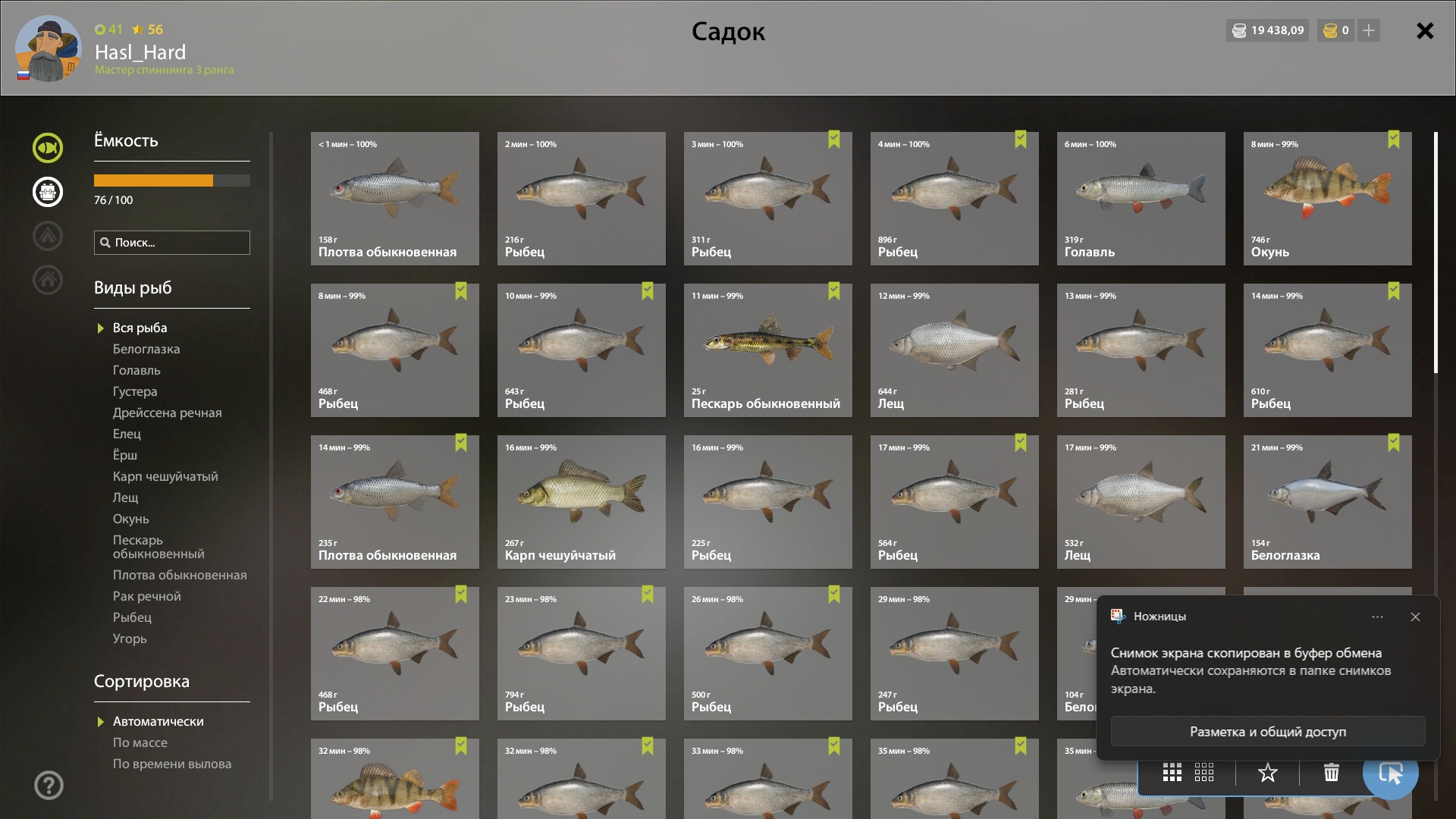Image resolution: width=1456 pixels, height=819 pixels.
Task: Toggle bookmark on 235 г Плотва card
Action: tap(461, 443)
